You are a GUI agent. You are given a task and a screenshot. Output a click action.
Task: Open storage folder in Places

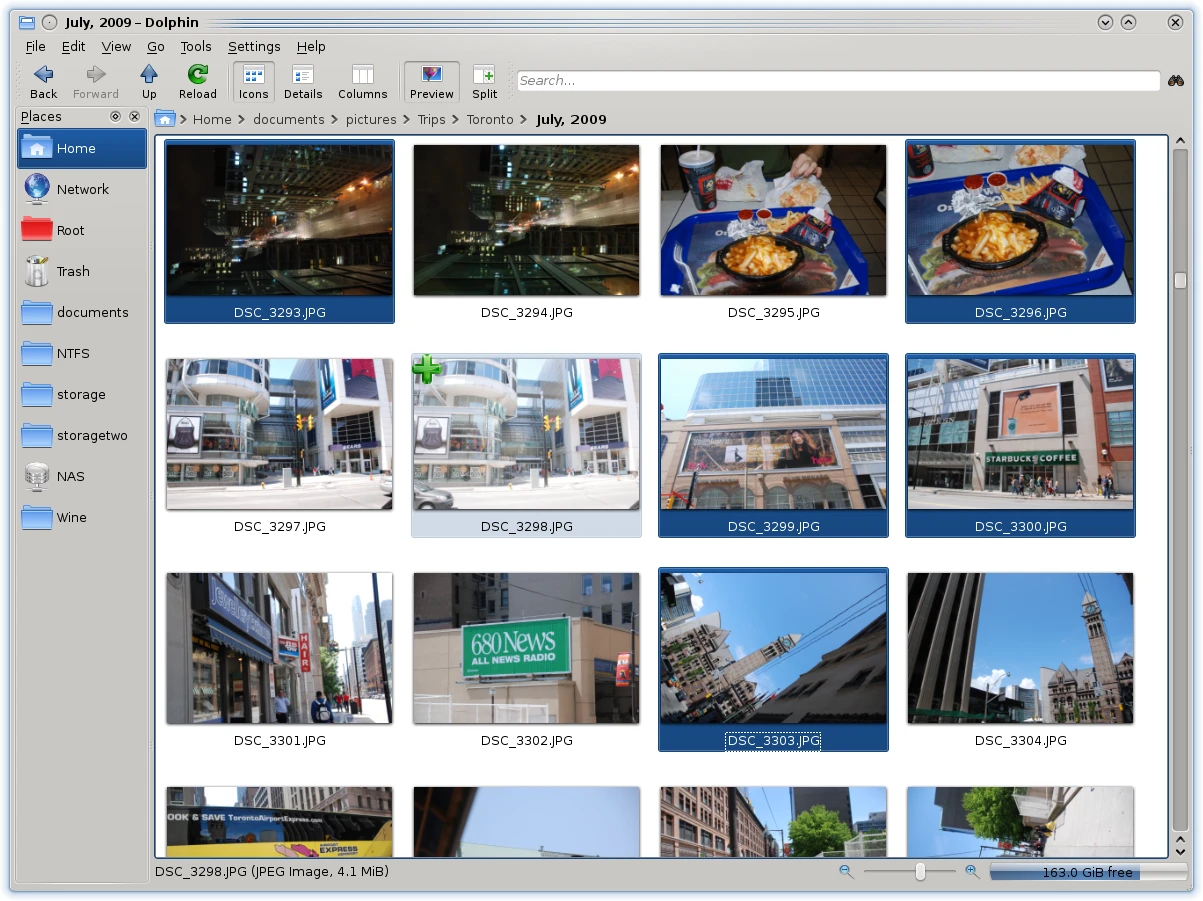[x=82, y=394]
